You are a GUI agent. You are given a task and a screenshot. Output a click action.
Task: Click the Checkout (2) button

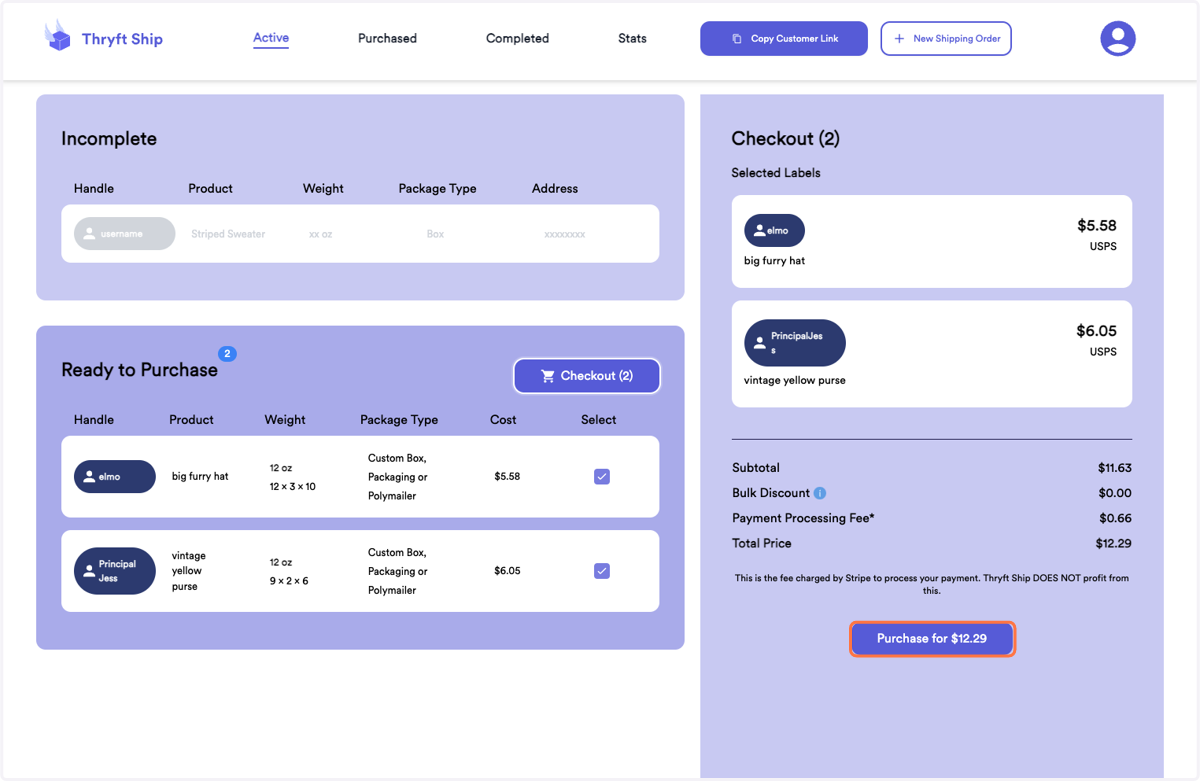(x=587, y=376)
